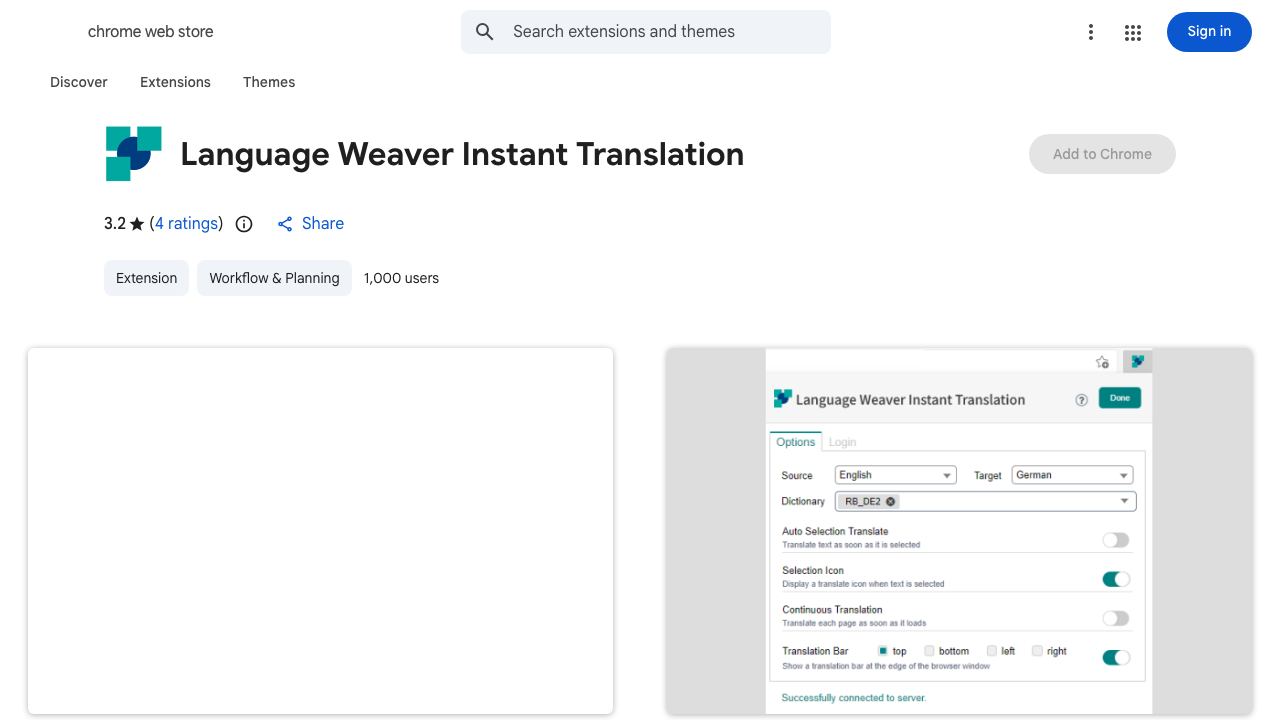Open the three-dot more options menu

1091,32
